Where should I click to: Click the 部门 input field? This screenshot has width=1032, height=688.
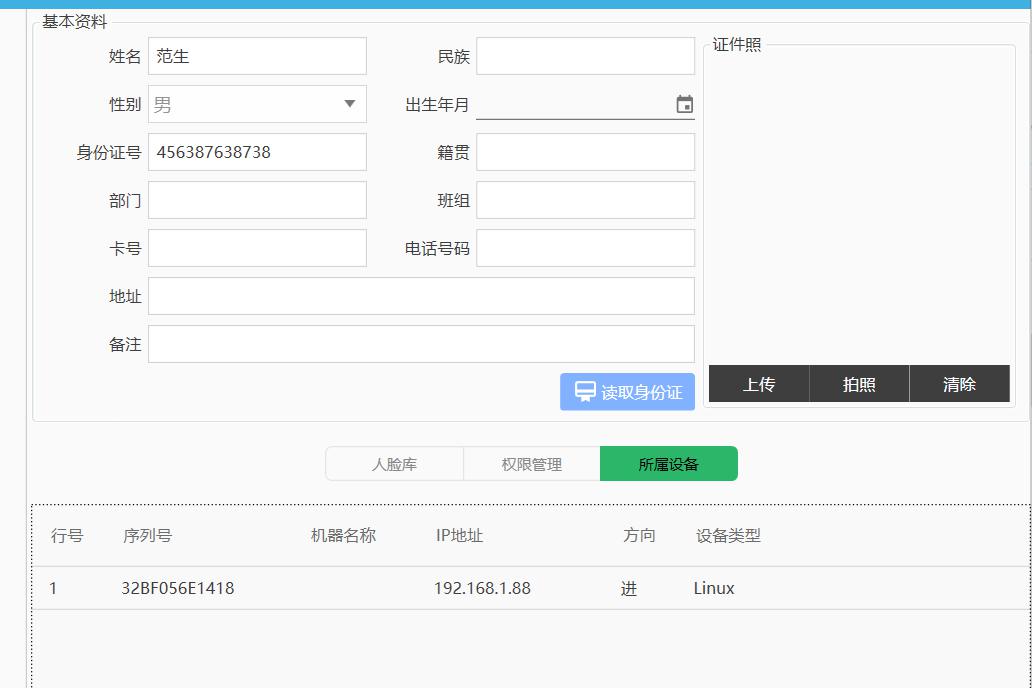257,200
